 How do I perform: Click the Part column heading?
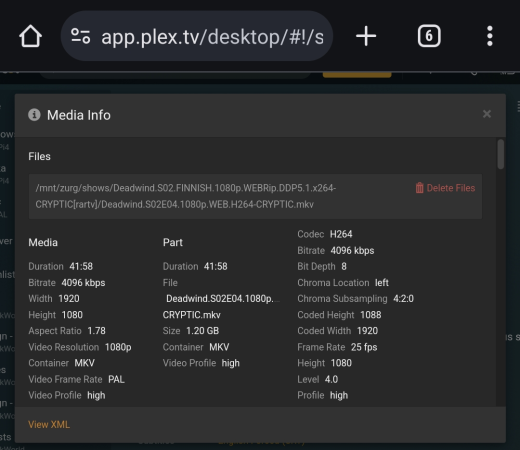pos(173,242)
